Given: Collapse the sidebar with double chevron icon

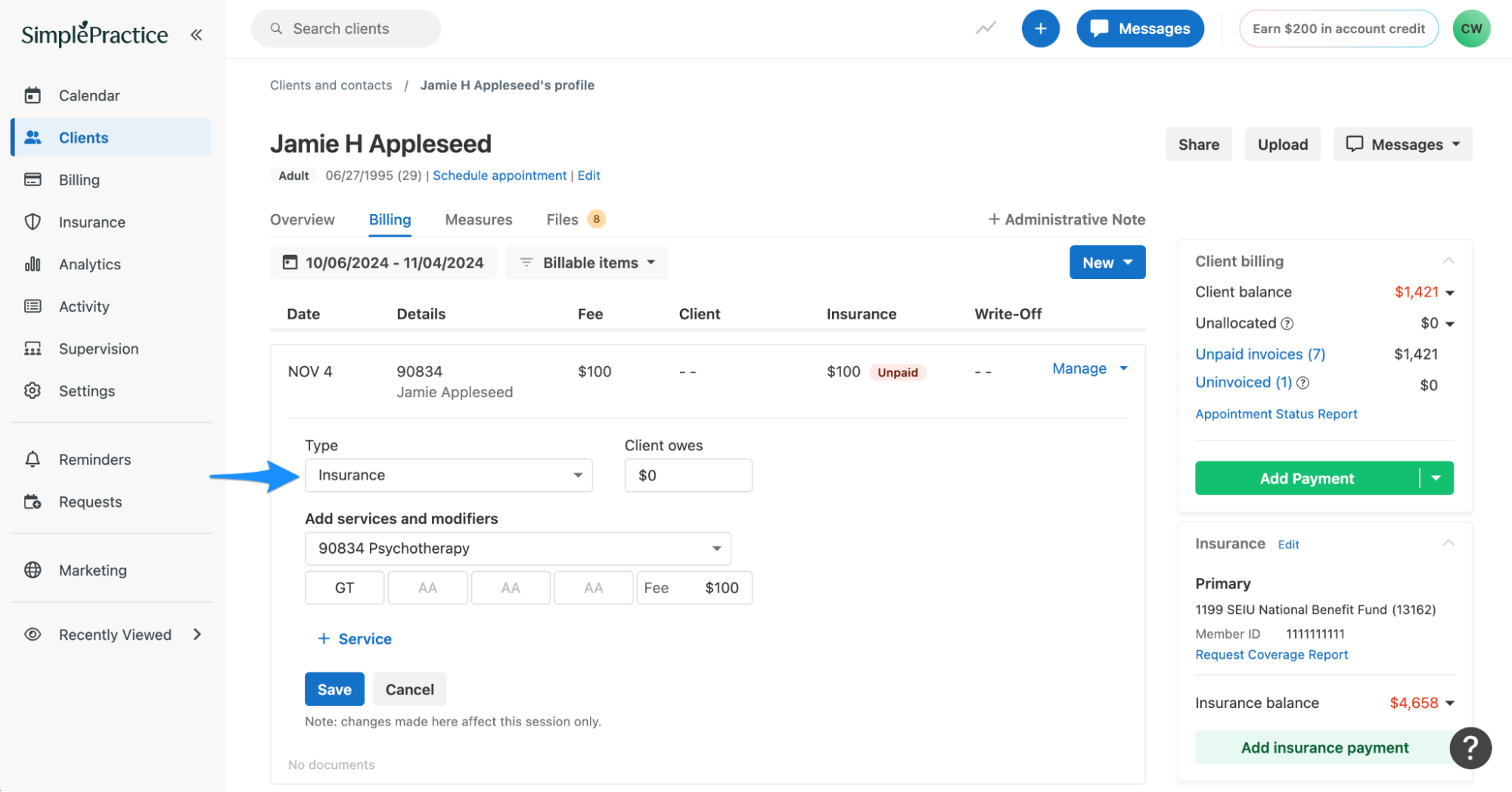Looking at the screenshot, I should pos(197,35).
